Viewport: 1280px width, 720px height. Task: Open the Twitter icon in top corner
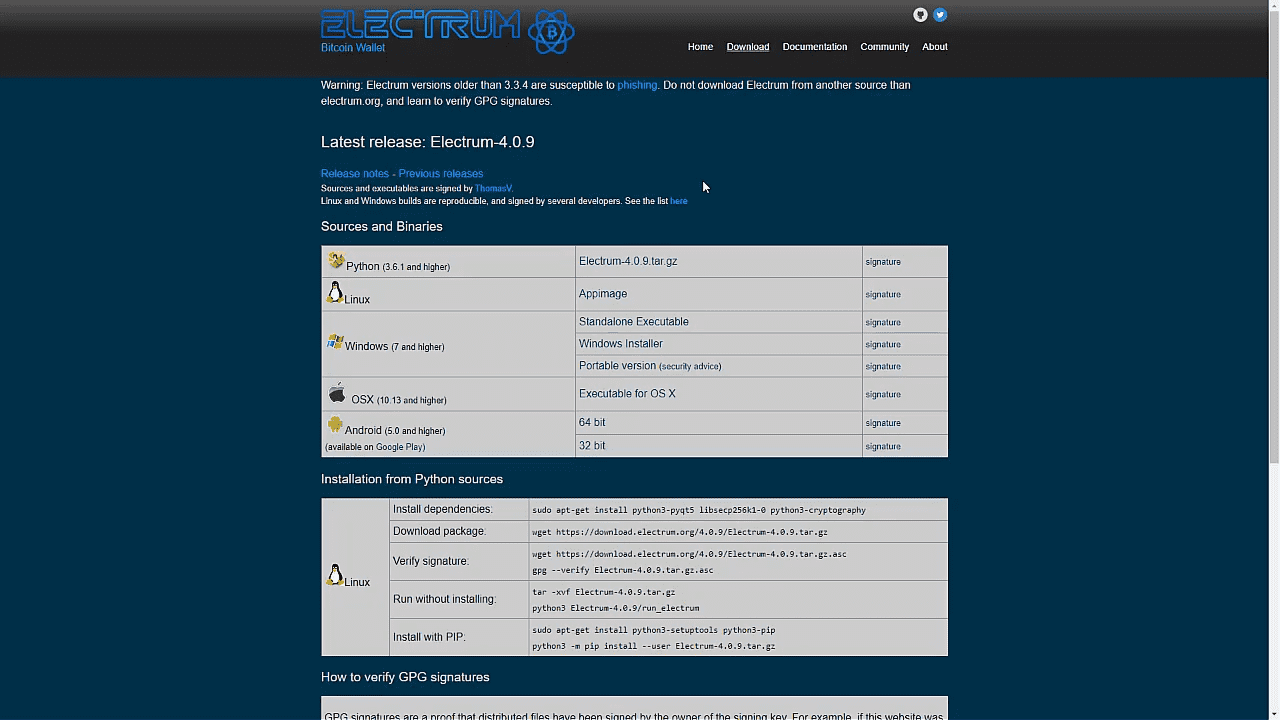[940, 15]
